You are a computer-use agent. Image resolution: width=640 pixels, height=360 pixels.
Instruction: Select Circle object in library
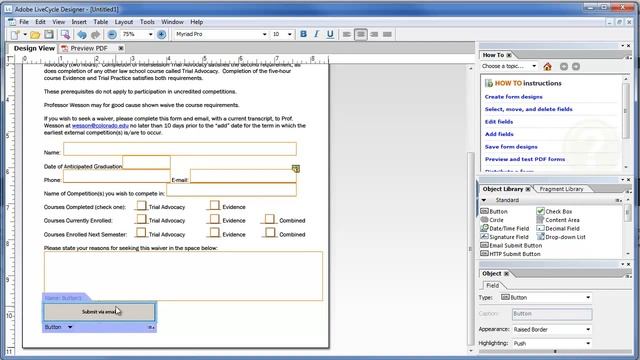pos(492,220)
